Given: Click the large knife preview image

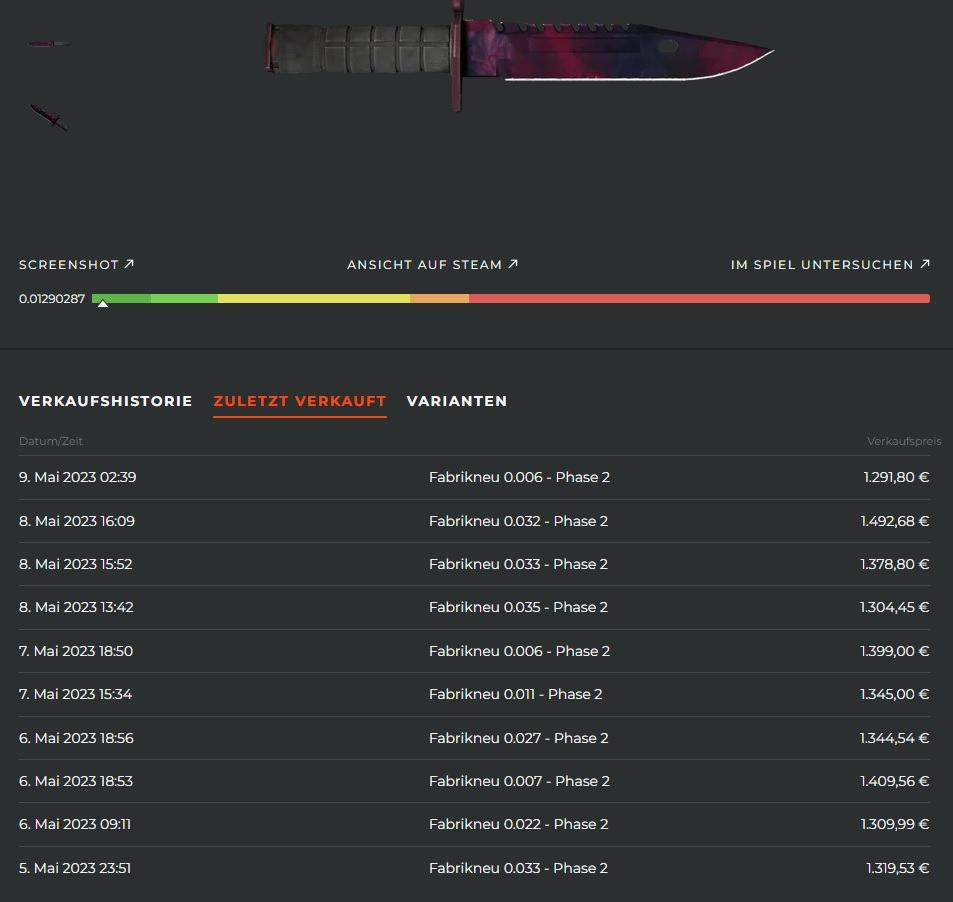Looking at the screenshot, I should pyautogui.click(x=518, y=56).
